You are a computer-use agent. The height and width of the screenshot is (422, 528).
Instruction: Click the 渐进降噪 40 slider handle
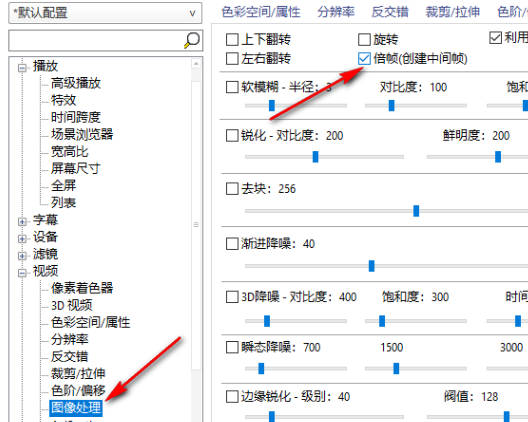(371, 266)
